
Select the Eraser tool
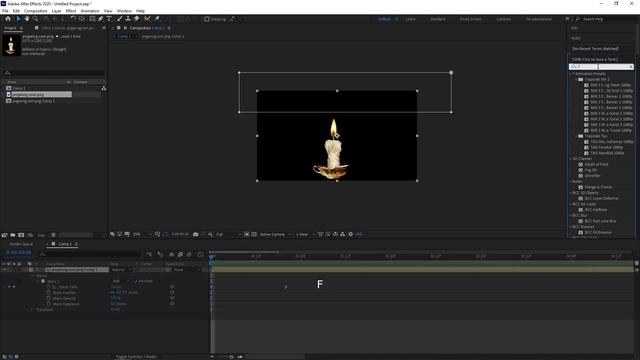(x=136, y=19)
